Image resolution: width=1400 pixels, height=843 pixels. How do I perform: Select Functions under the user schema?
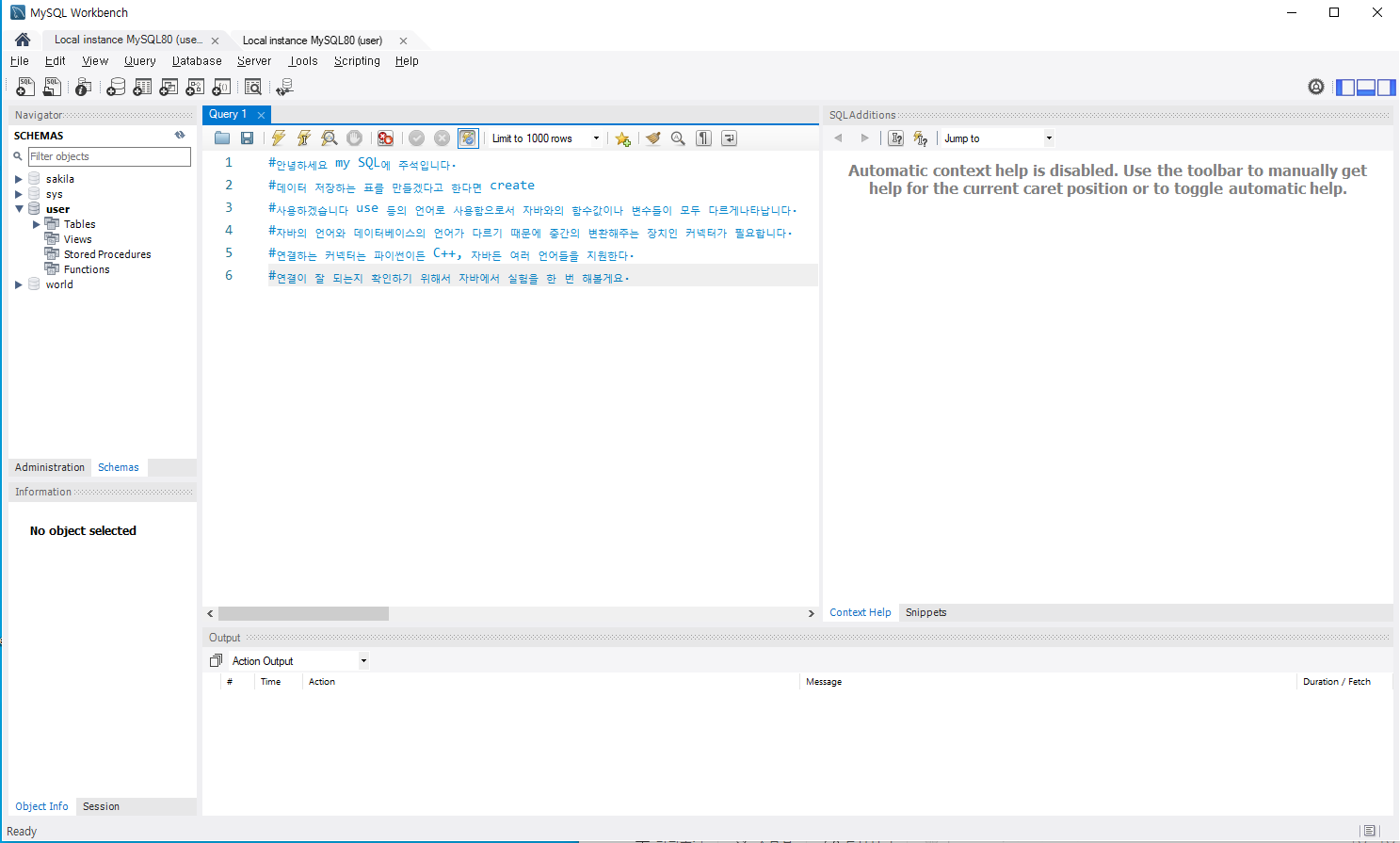[87, 269]
